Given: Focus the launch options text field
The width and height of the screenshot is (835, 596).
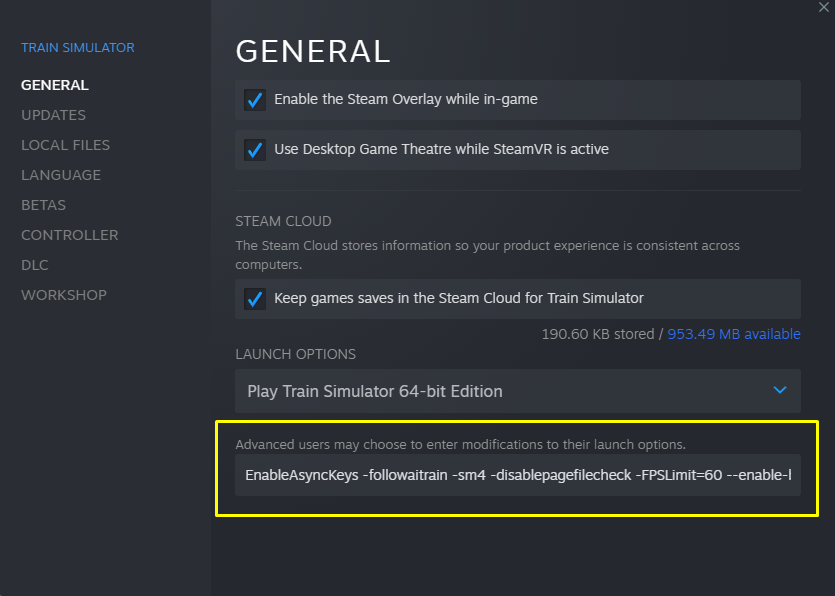Looking at the screenshot, I should [x=517, y=475].
